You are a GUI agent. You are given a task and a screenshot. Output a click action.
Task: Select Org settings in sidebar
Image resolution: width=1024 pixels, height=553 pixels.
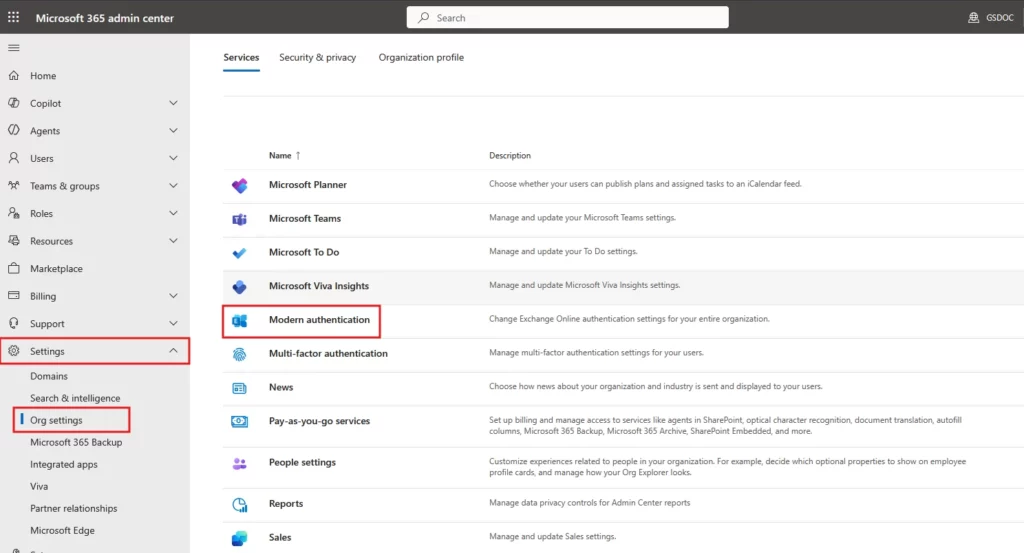[56, 420]
